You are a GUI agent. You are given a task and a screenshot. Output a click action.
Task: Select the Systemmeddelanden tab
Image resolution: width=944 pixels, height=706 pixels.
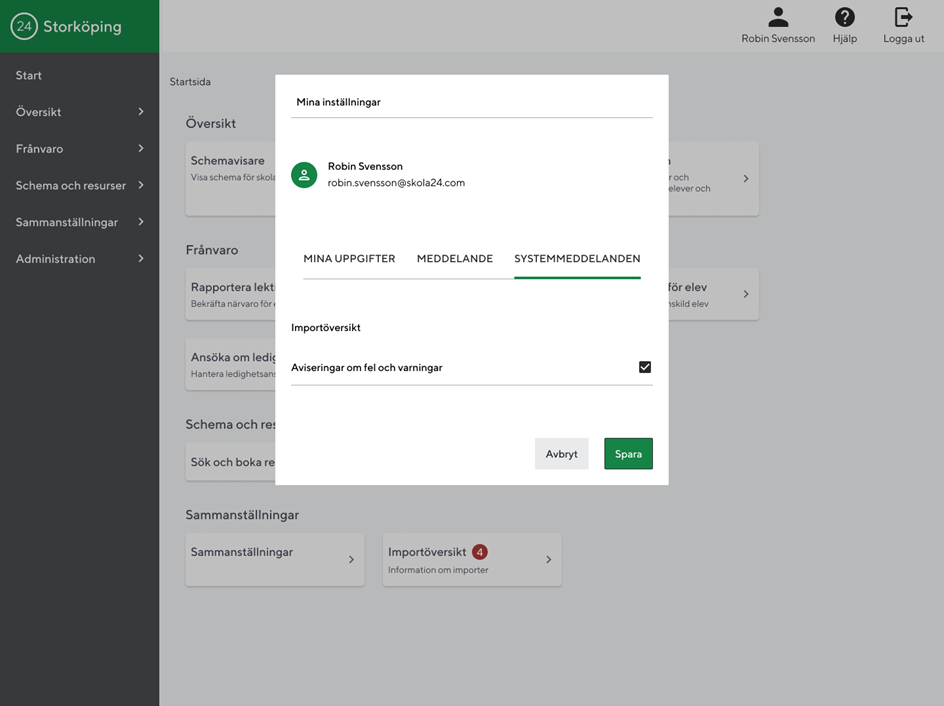(x=577, y=259)
